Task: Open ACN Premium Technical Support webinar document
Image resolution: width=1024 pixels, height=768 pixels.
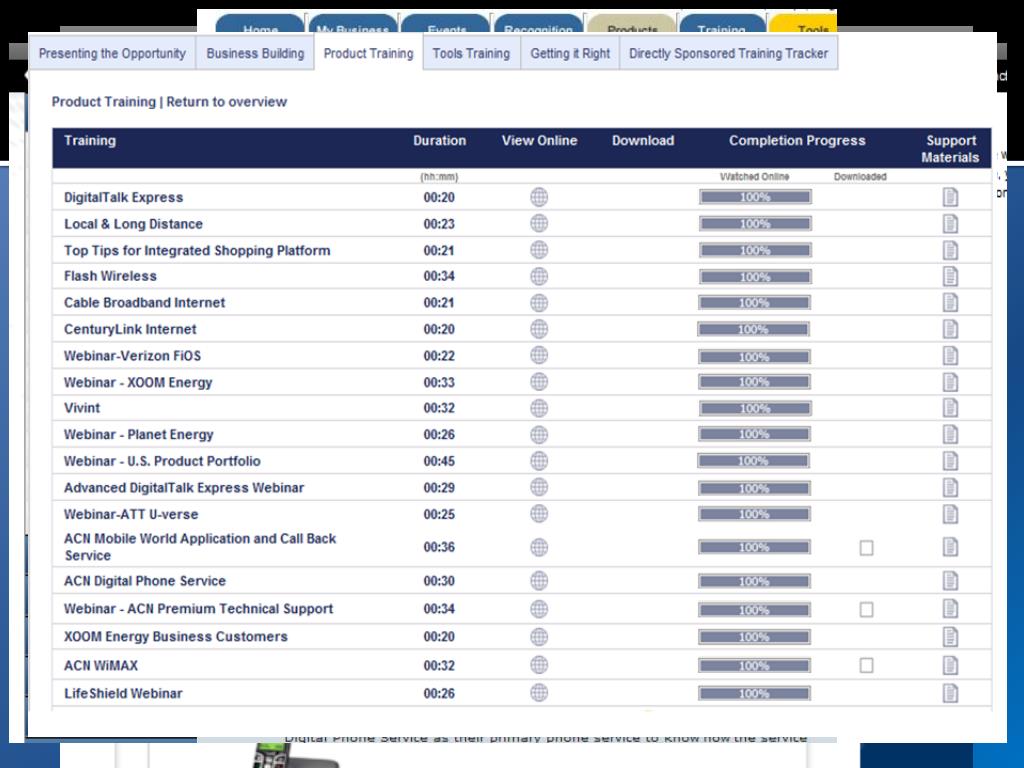Action: pos(950,609)
